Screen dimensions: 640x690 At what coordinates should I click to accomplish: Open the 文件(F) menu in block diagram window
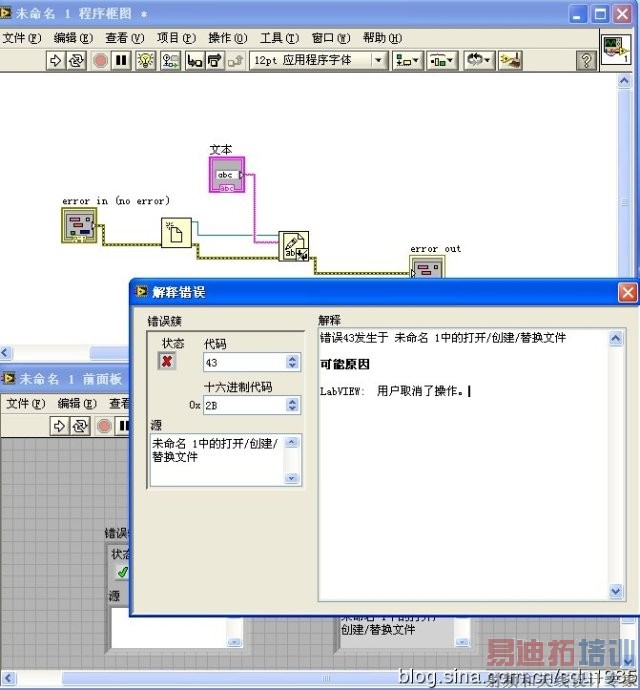(22, 38)
